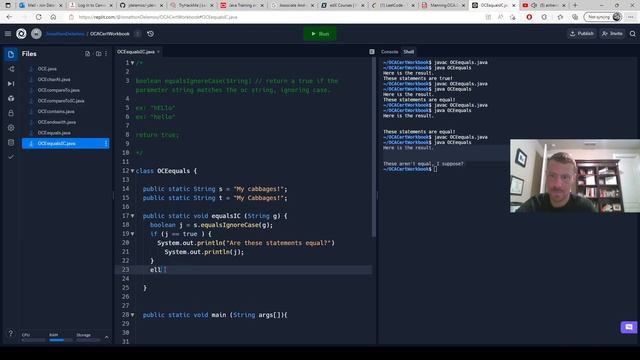Open the Files panel three-dot menu
The image size is (640, 360).
pyautogui.click(x=106, y=54)
